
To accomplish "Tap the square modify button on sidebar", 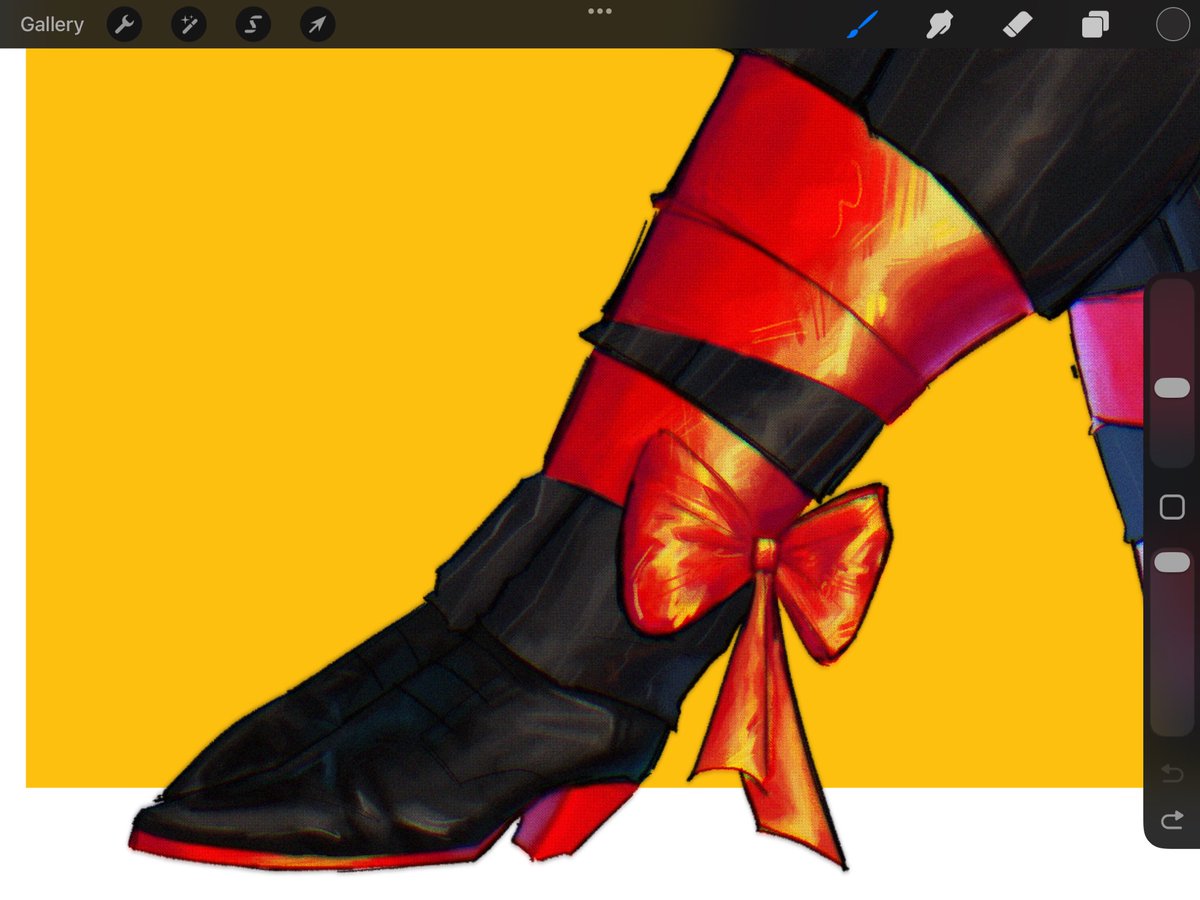I will (1172, 508).
